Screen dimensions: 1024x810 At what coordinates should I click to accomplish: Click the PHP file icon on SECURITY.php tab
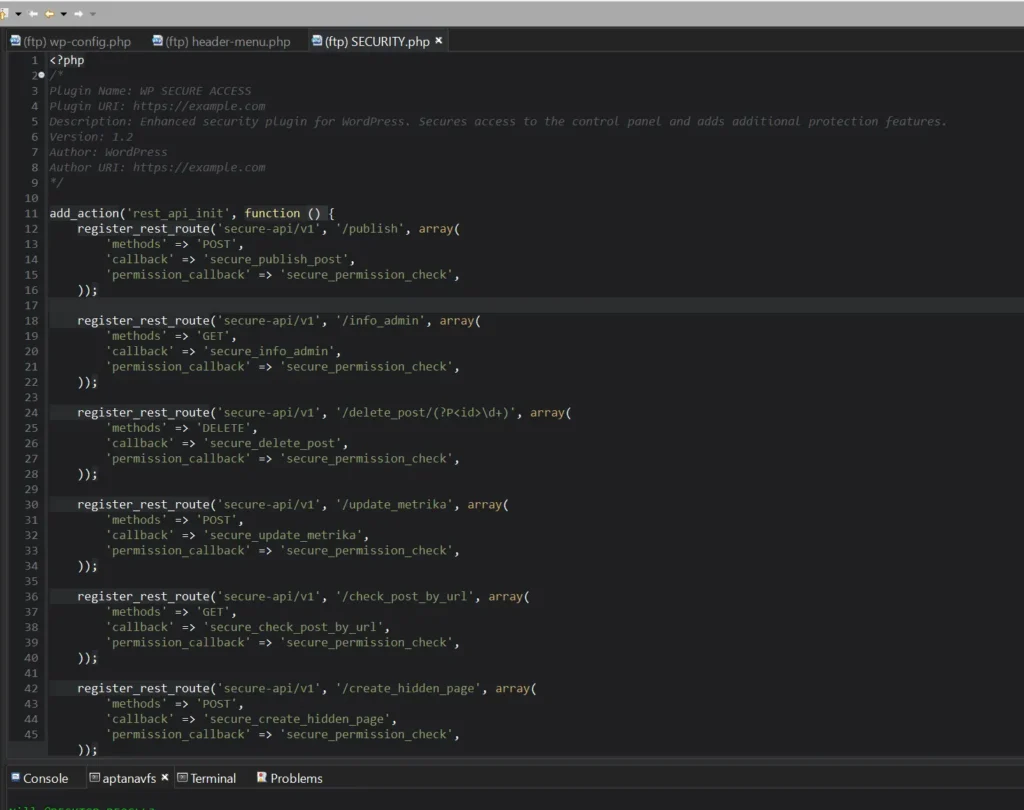[x=317, y=41]
